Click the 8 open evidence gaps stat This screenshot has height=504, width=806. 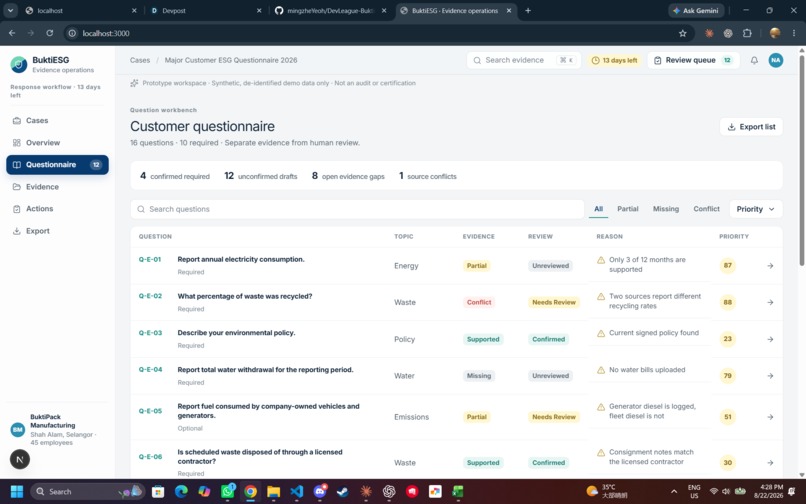(x=348, y=176)
